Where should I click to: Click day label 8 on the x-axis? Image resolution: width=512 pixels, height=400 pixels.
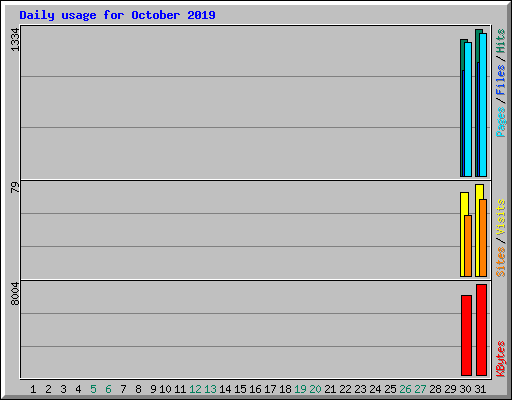138,389
